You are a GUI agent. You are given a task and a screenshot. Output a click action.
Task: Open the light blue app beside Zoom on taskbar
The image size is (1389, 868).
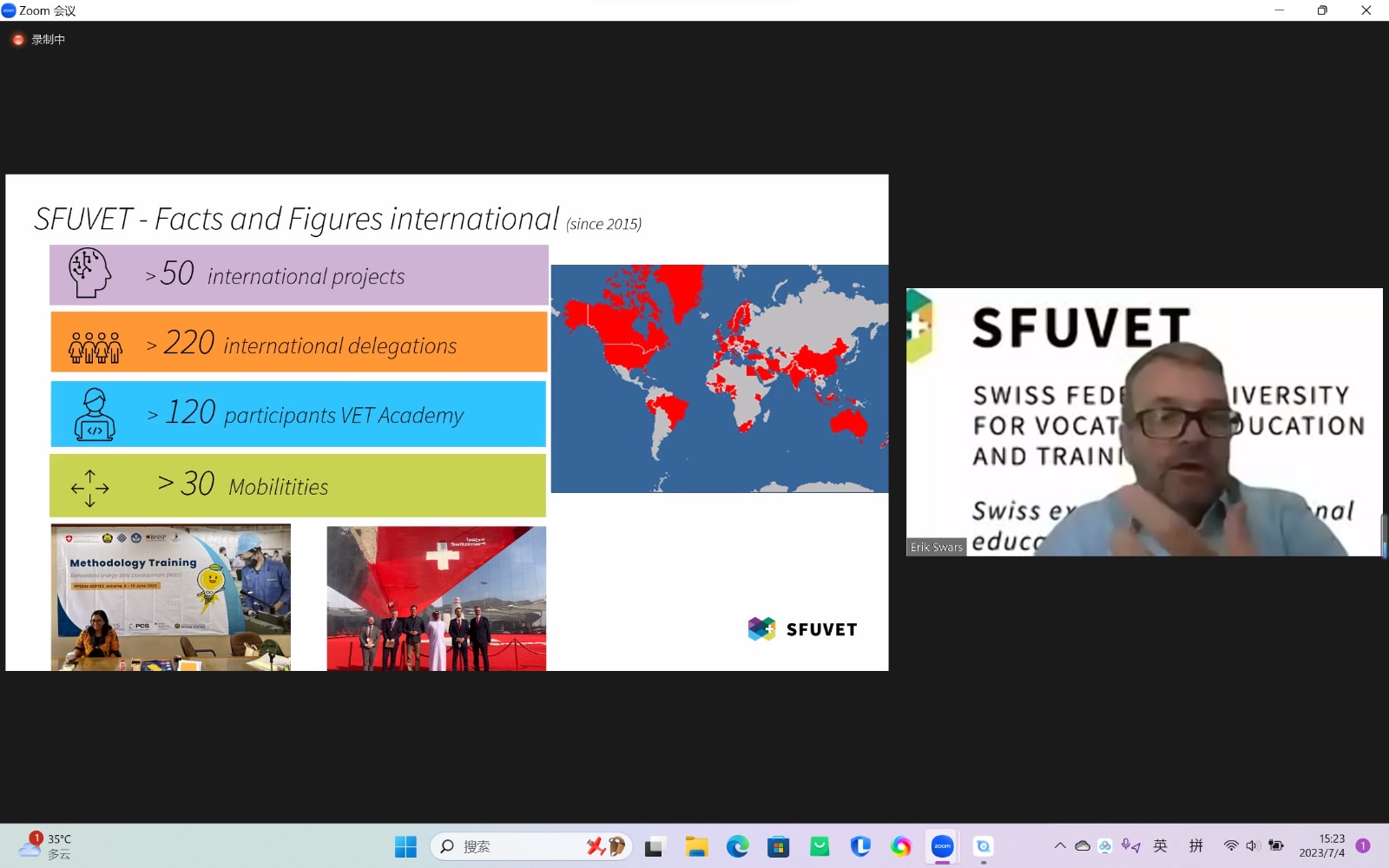point(984,846)
